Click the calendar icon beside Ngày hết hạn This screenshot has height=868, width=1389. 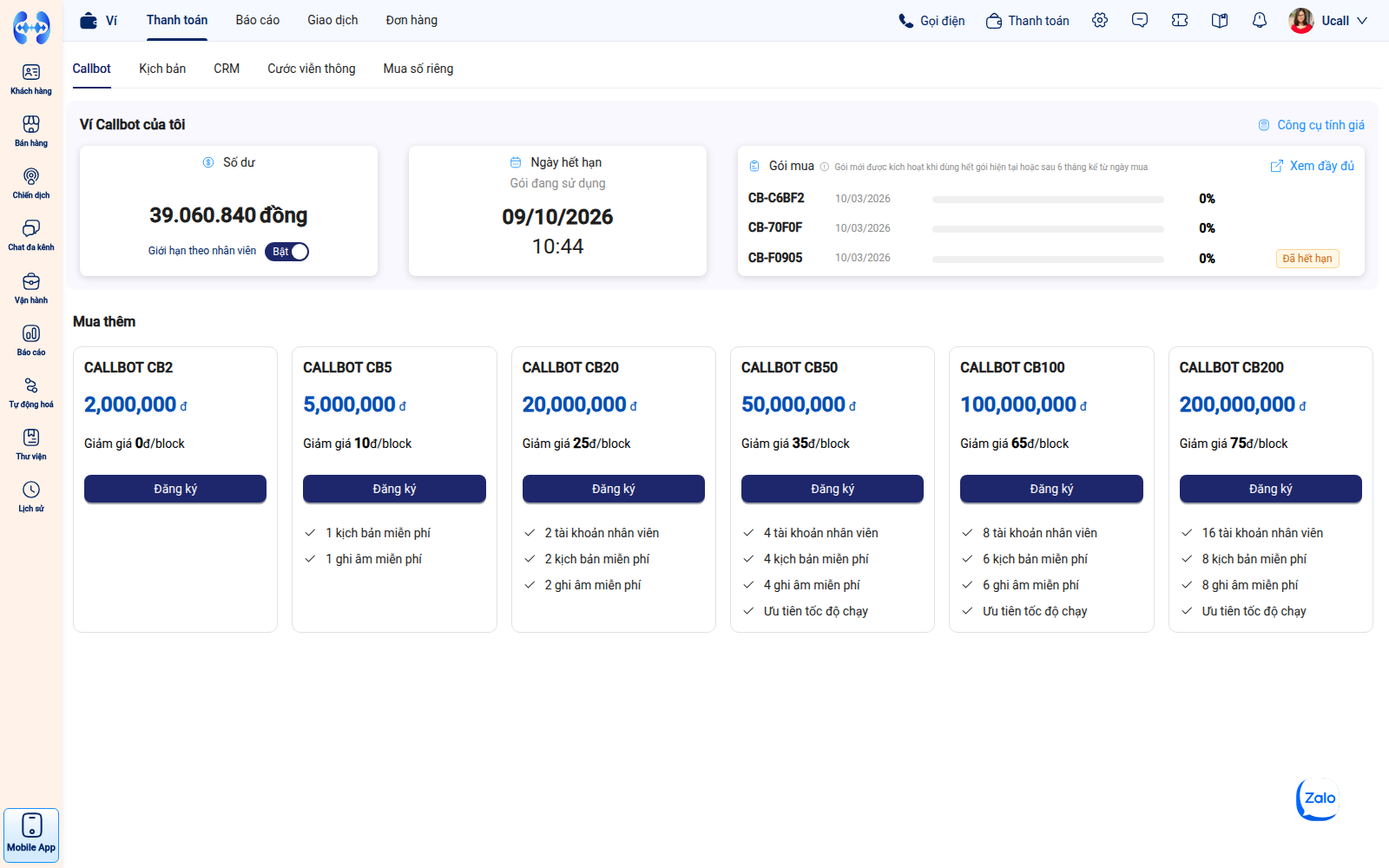pos(516,162)
